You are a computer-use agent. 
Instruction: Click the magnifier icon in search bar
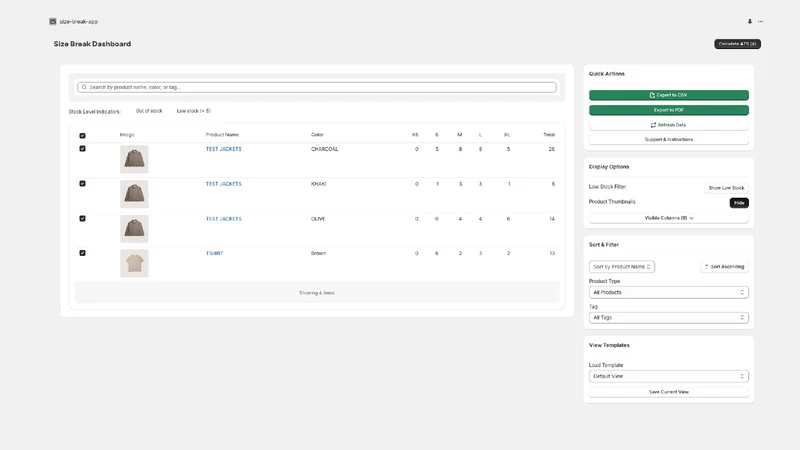coord(84,87)
